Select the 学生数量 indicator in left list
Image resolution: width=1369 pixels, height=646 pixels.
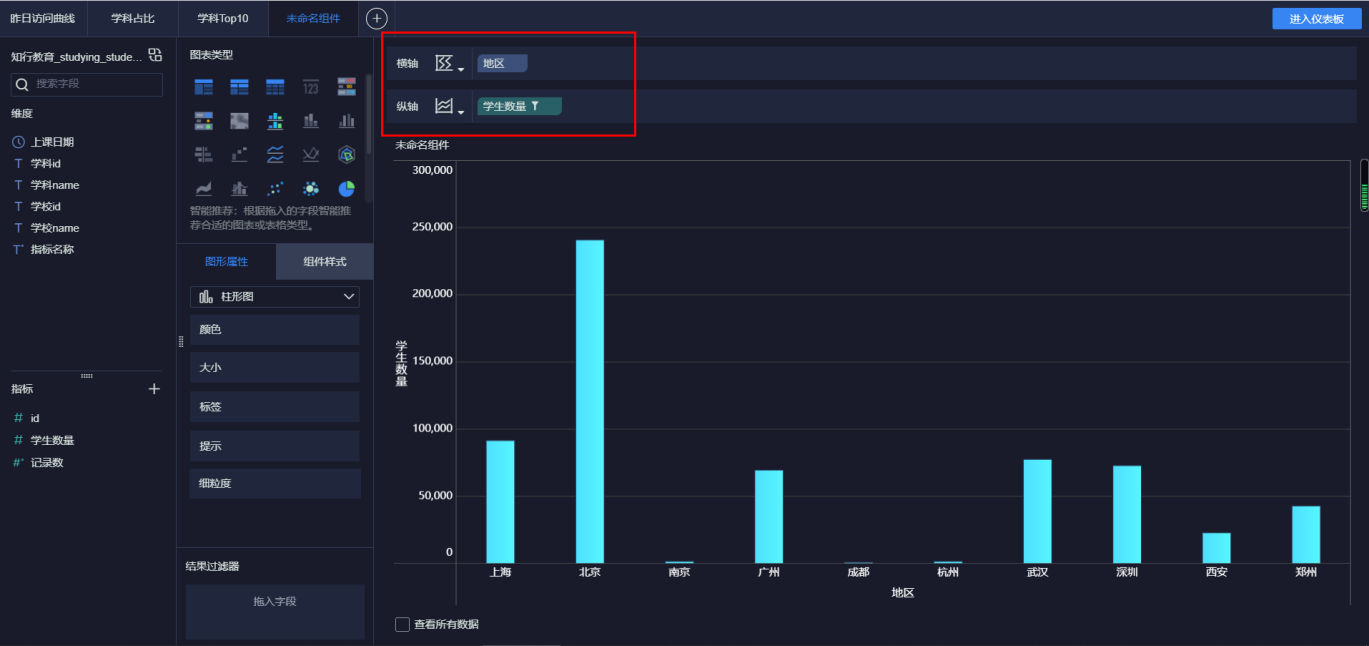coord(52,440)
